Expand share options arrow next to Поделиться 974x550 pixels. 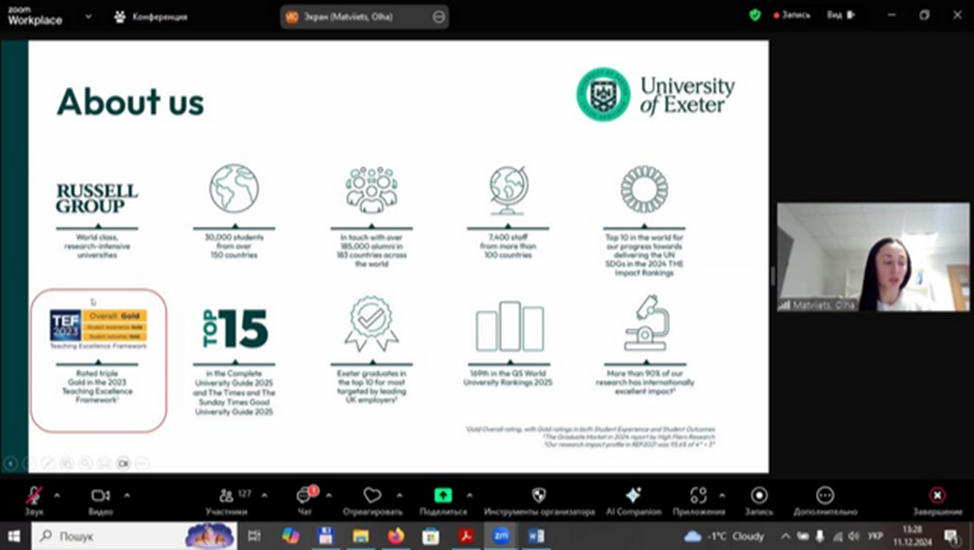[x=470, y=495]
